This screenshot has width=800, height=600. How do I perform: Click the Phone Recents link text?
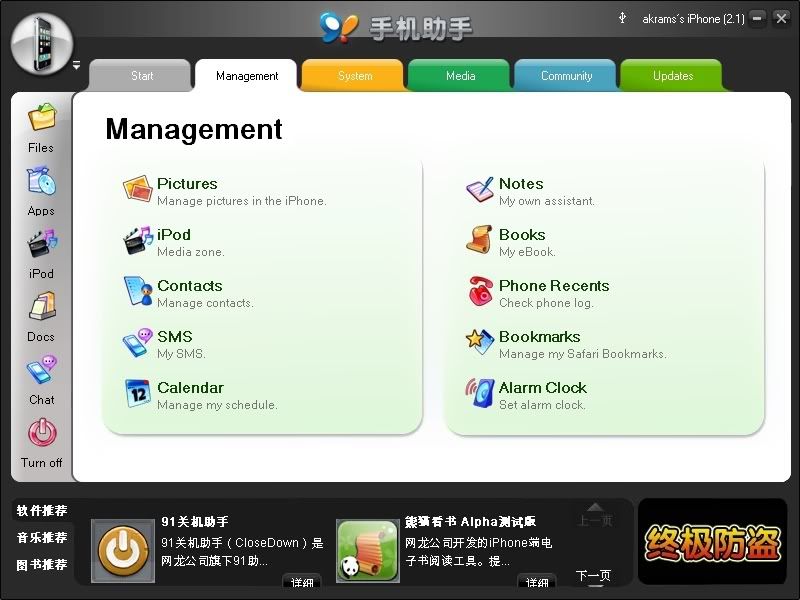554,286
